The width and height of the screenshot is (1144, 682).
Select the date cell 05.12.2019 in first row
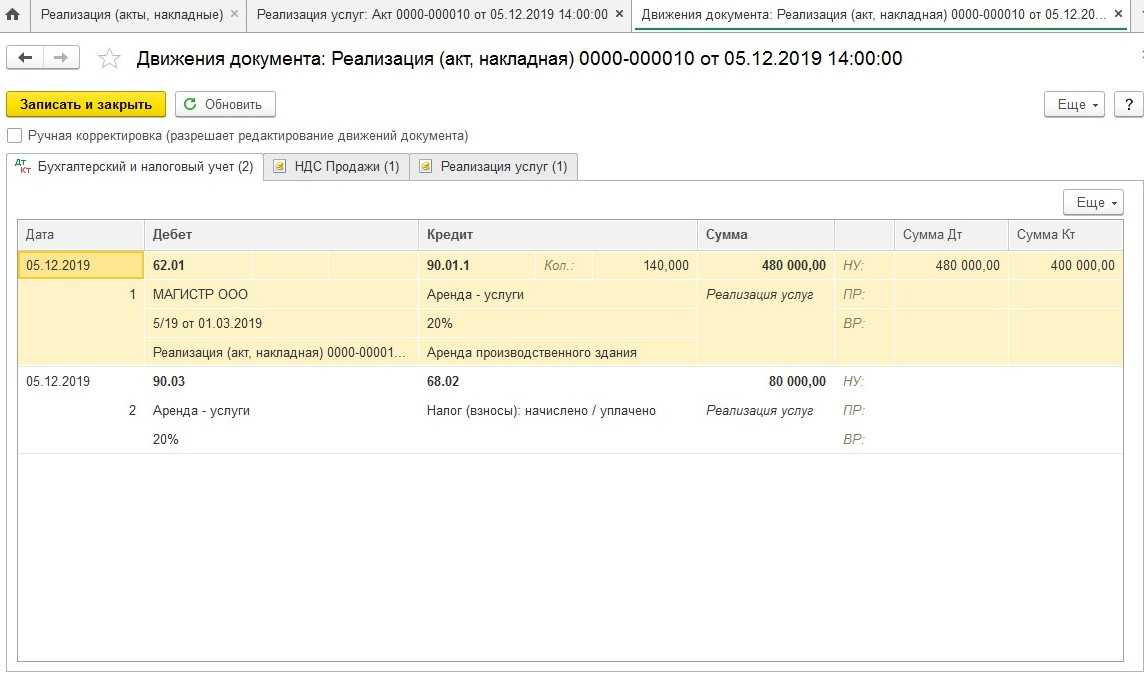click(x=59, y=265)
